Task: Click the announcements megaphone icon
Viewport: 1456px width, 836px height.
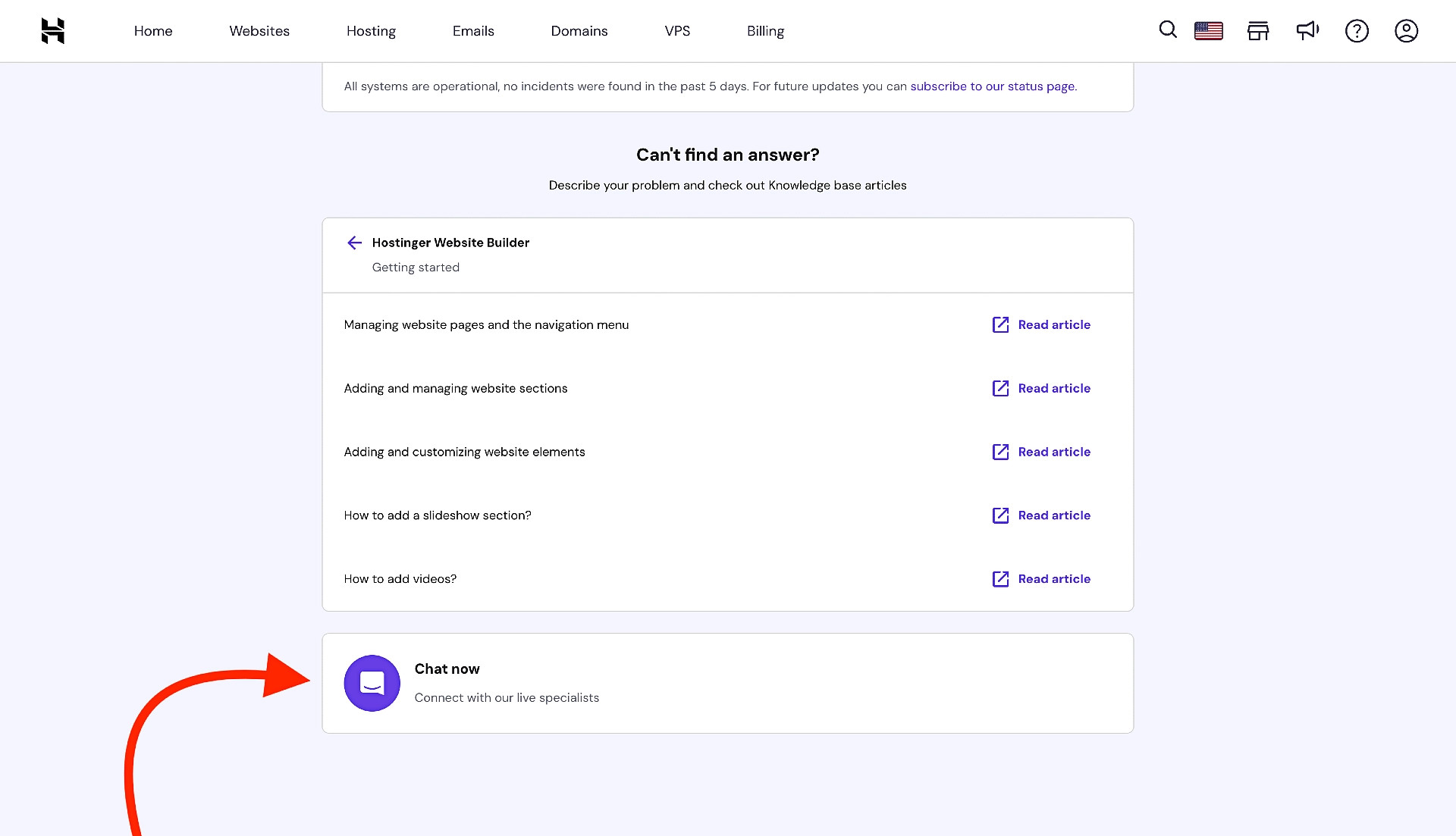Action: coord(1307,30)
